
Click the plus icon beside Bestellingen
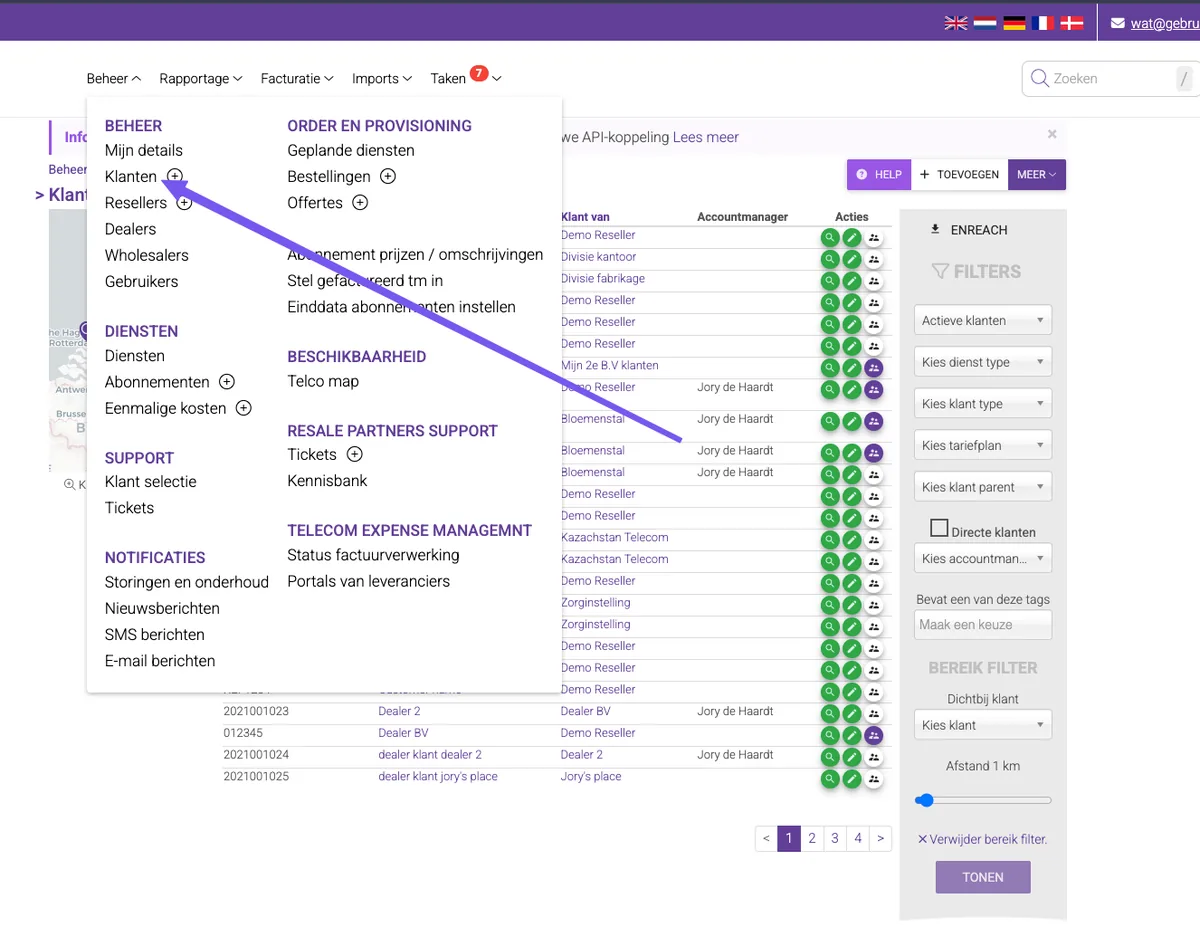(x=388, y=176)
